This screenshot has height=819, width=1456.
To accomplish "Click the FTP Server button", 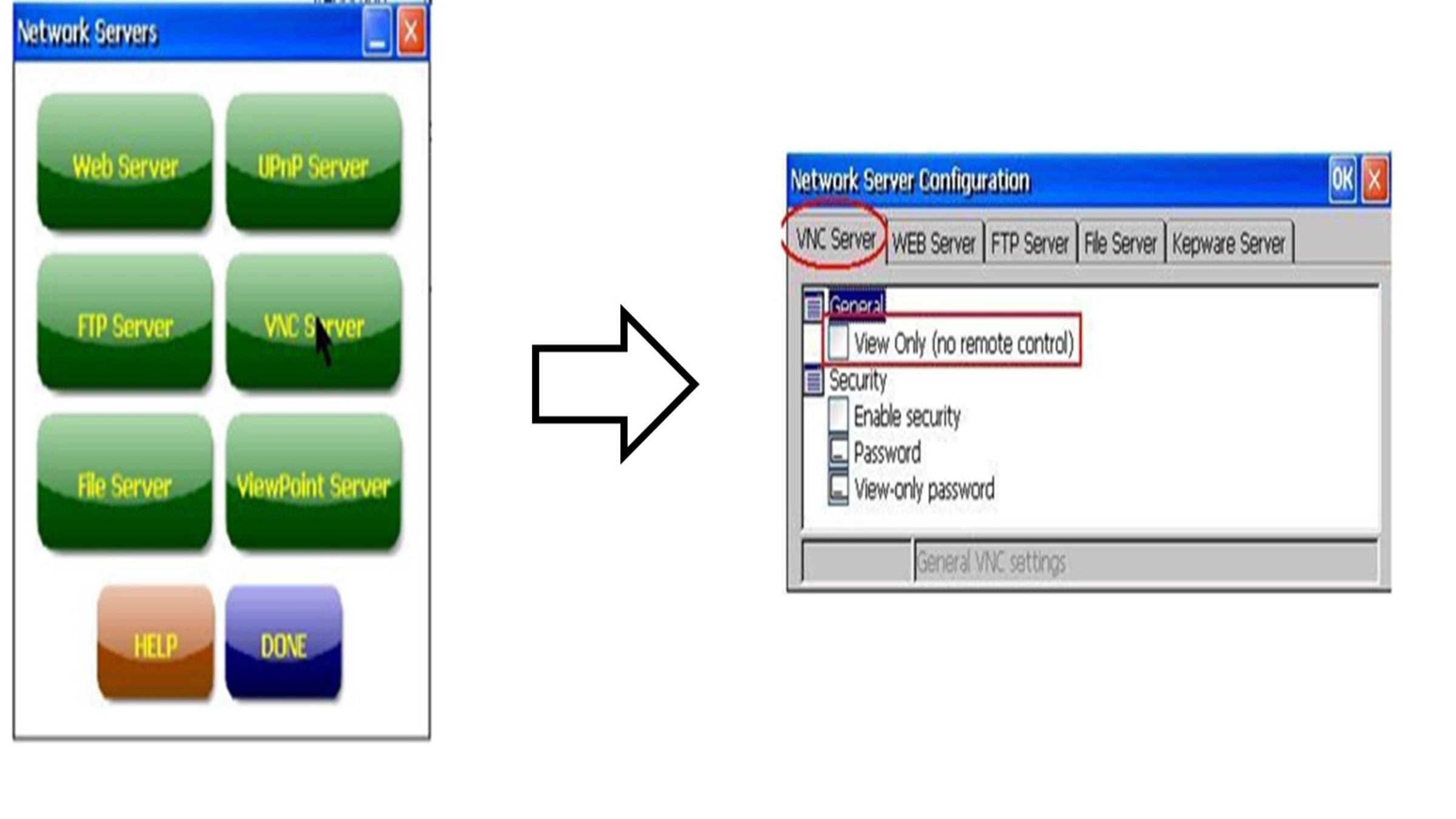I will 125,325.
